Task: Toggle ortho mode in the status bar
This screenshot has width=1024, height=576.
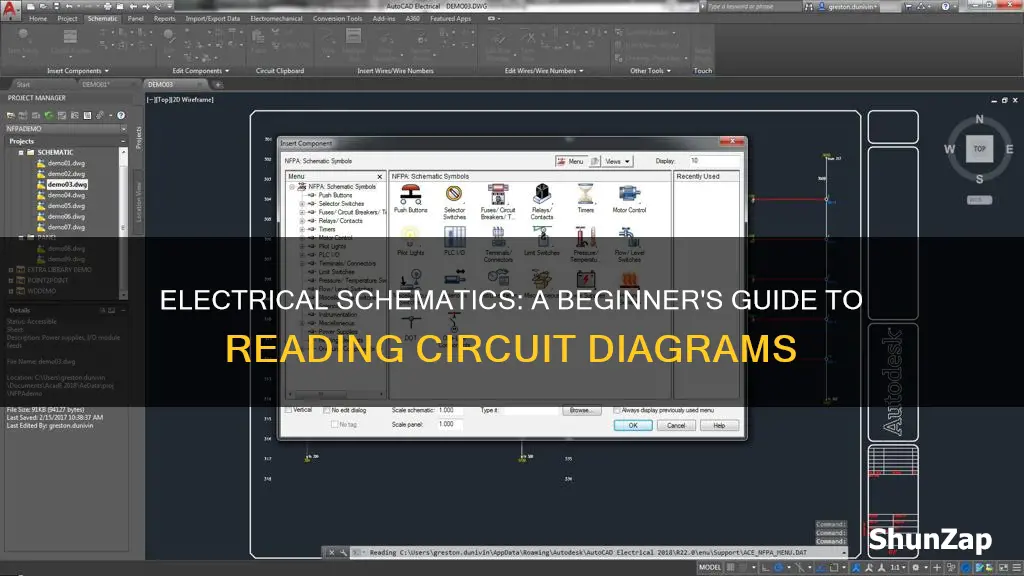Action: coord(766,568)
